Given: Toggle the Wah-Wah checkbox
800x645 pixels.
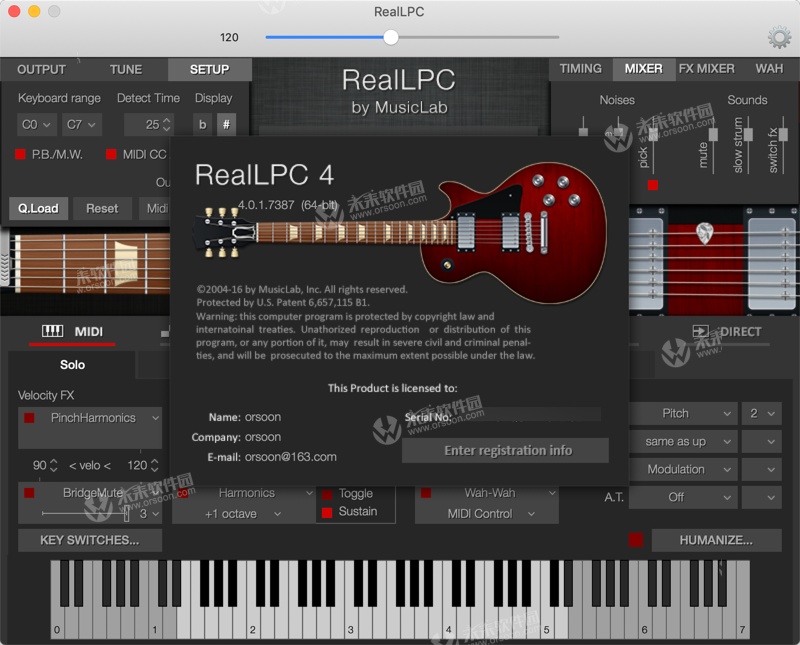Looking at the screenshot, I should pos(426,492).
